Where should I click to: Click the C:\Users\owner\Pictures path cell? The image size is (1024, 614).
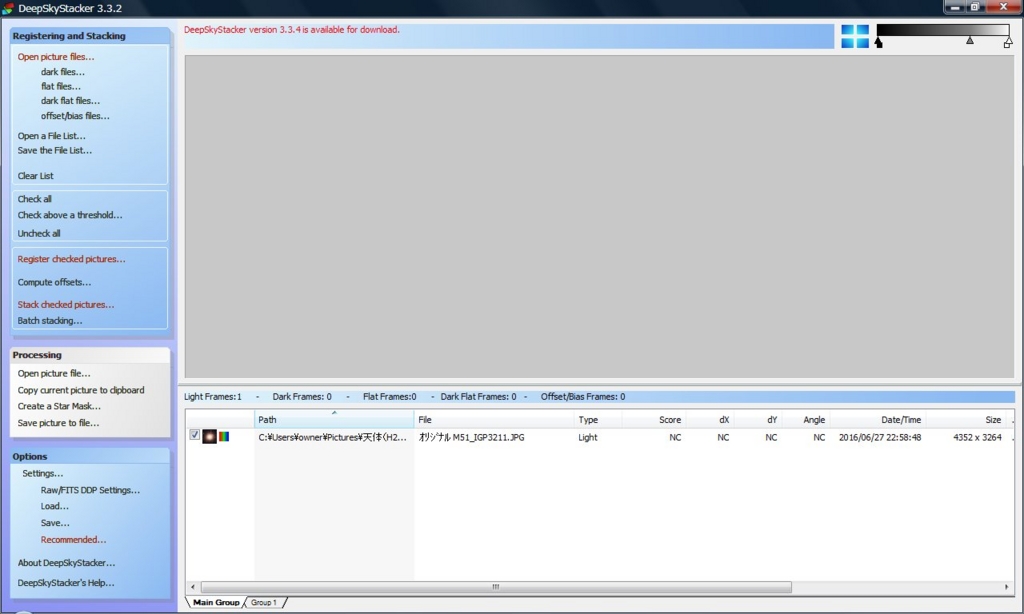click(x=332, y=437)
